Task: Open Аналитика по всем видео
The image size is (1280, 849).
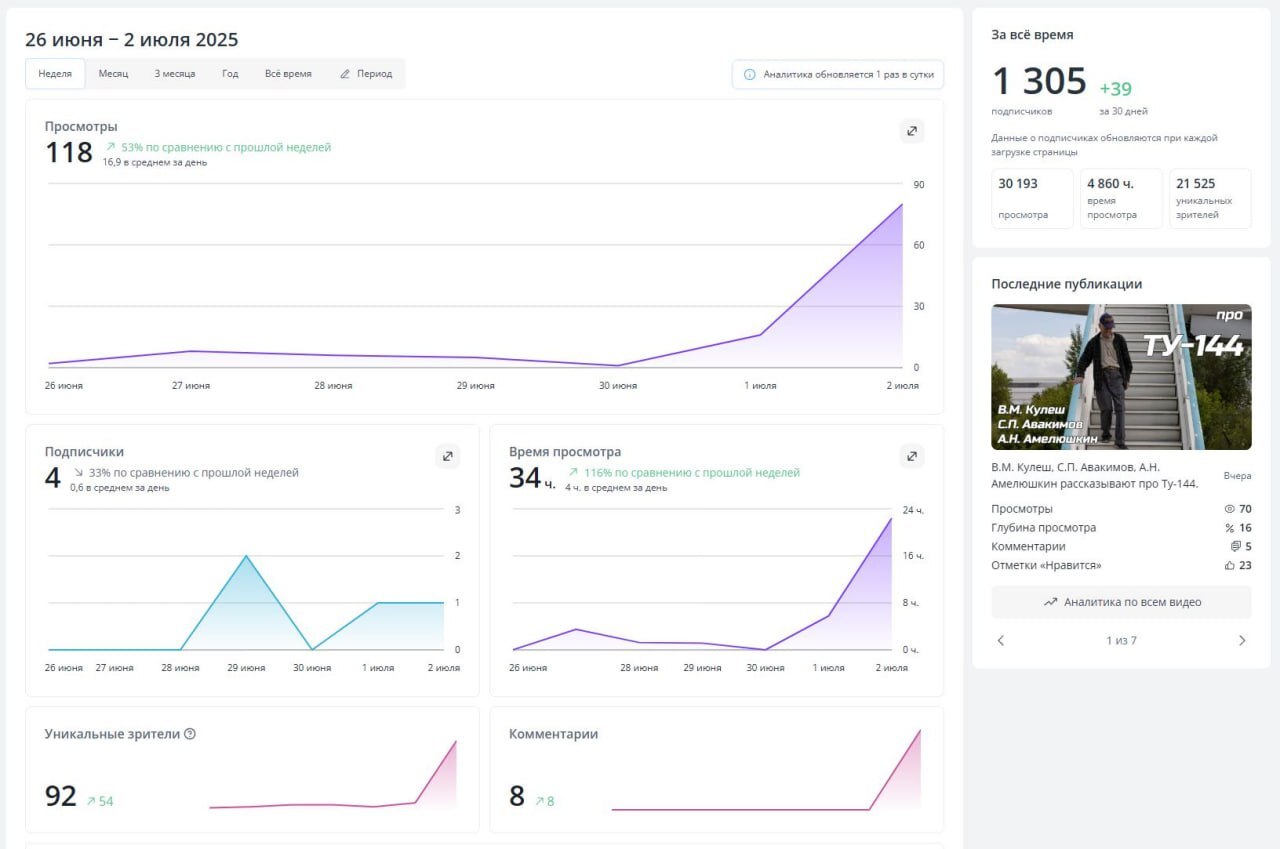Action: click(x=1121, y=602)
